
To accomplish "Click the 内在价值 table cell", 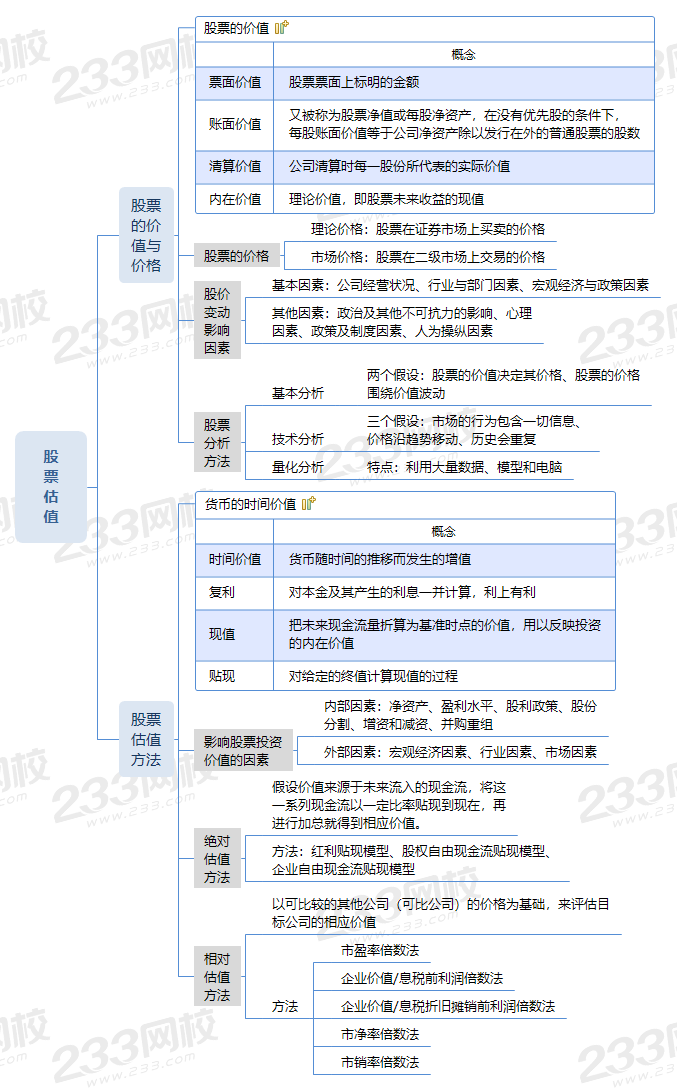I will click(235, 199).
